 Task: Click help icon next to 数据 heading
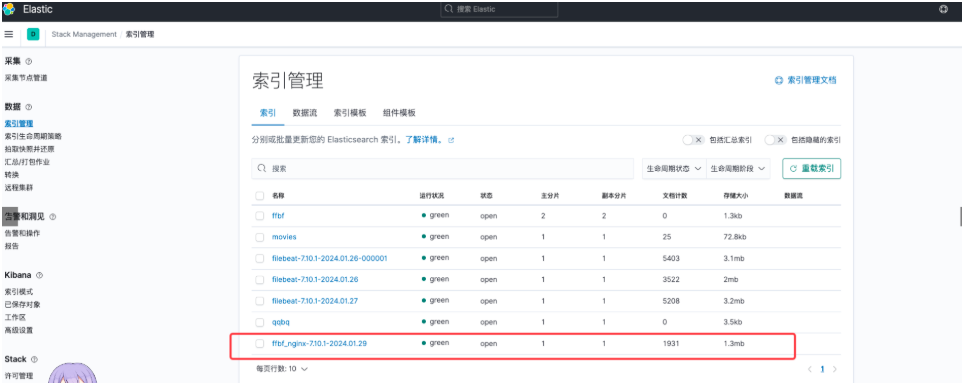click(x=28, y=107)
